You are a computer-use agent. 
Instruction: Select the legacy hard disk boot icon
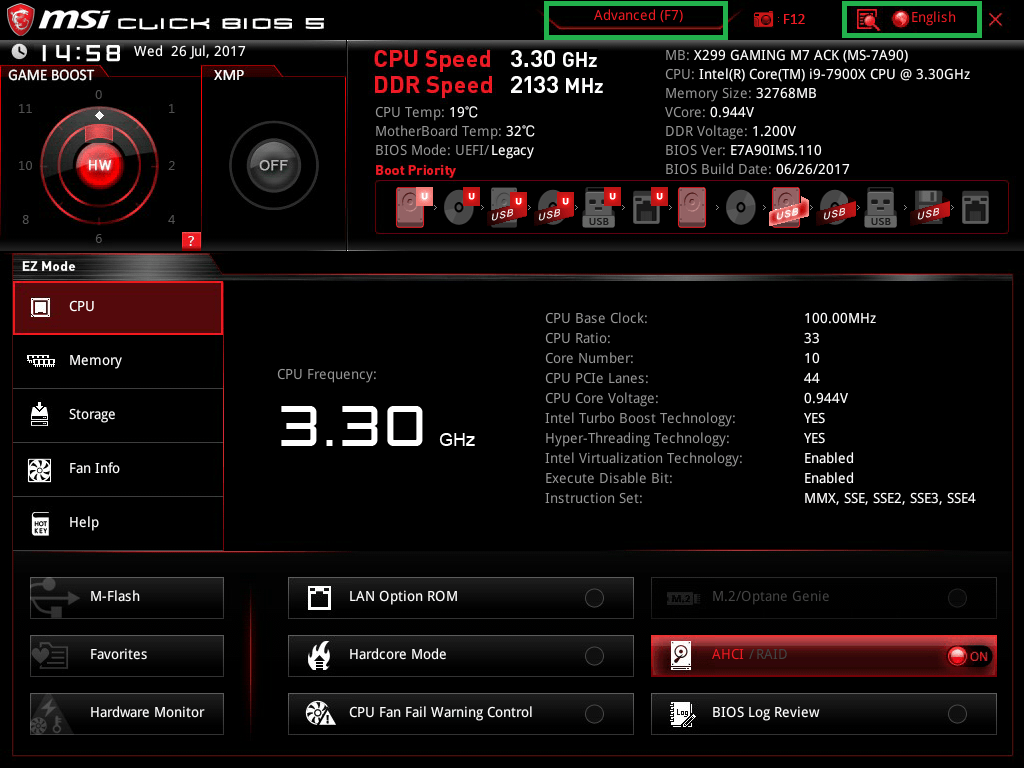[x=692, y=208]
